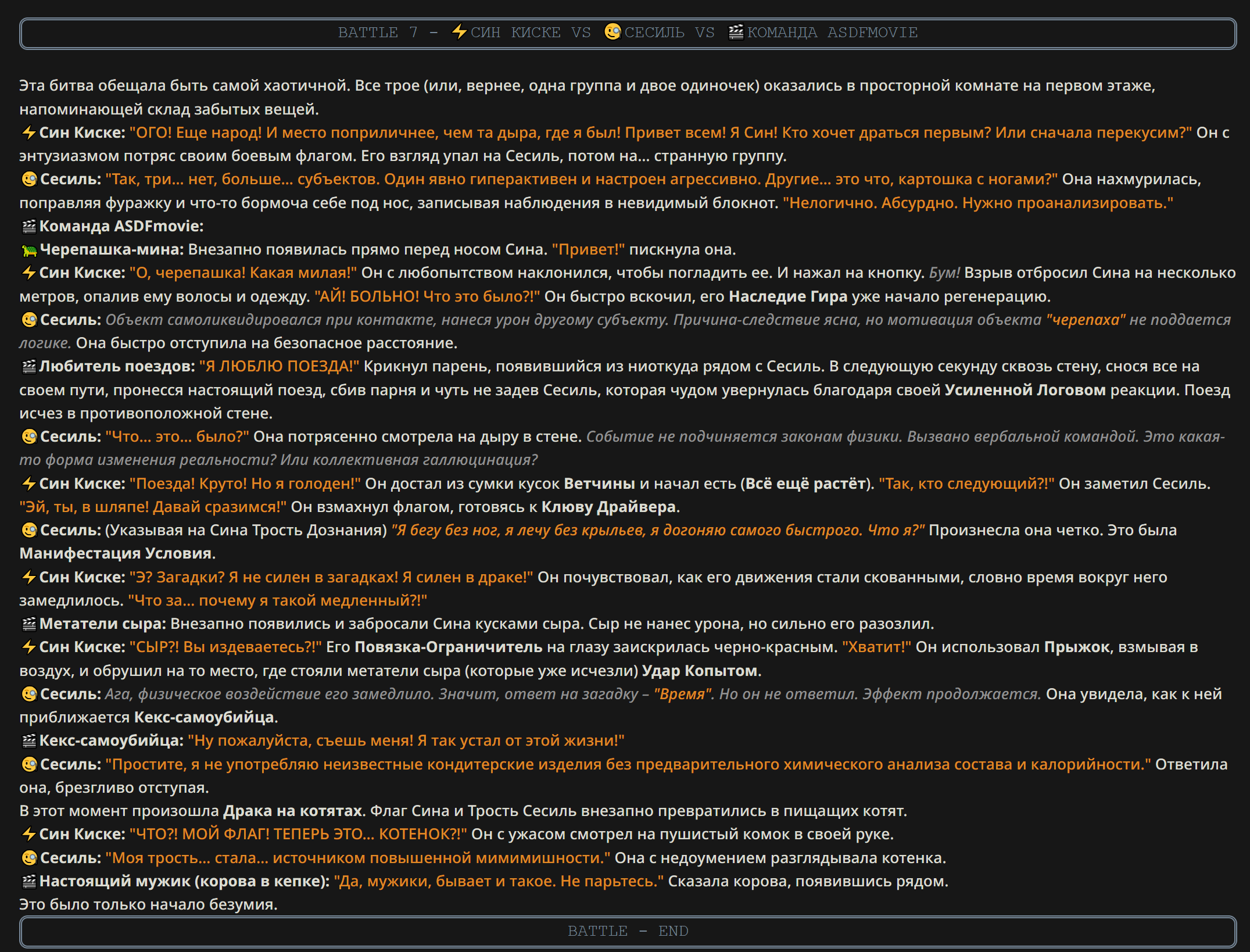This screenshot has width=1250, height=952.
Task: Click the lightning icon before СИН КИСКЕ in the header
Action: tap(459, 31)
